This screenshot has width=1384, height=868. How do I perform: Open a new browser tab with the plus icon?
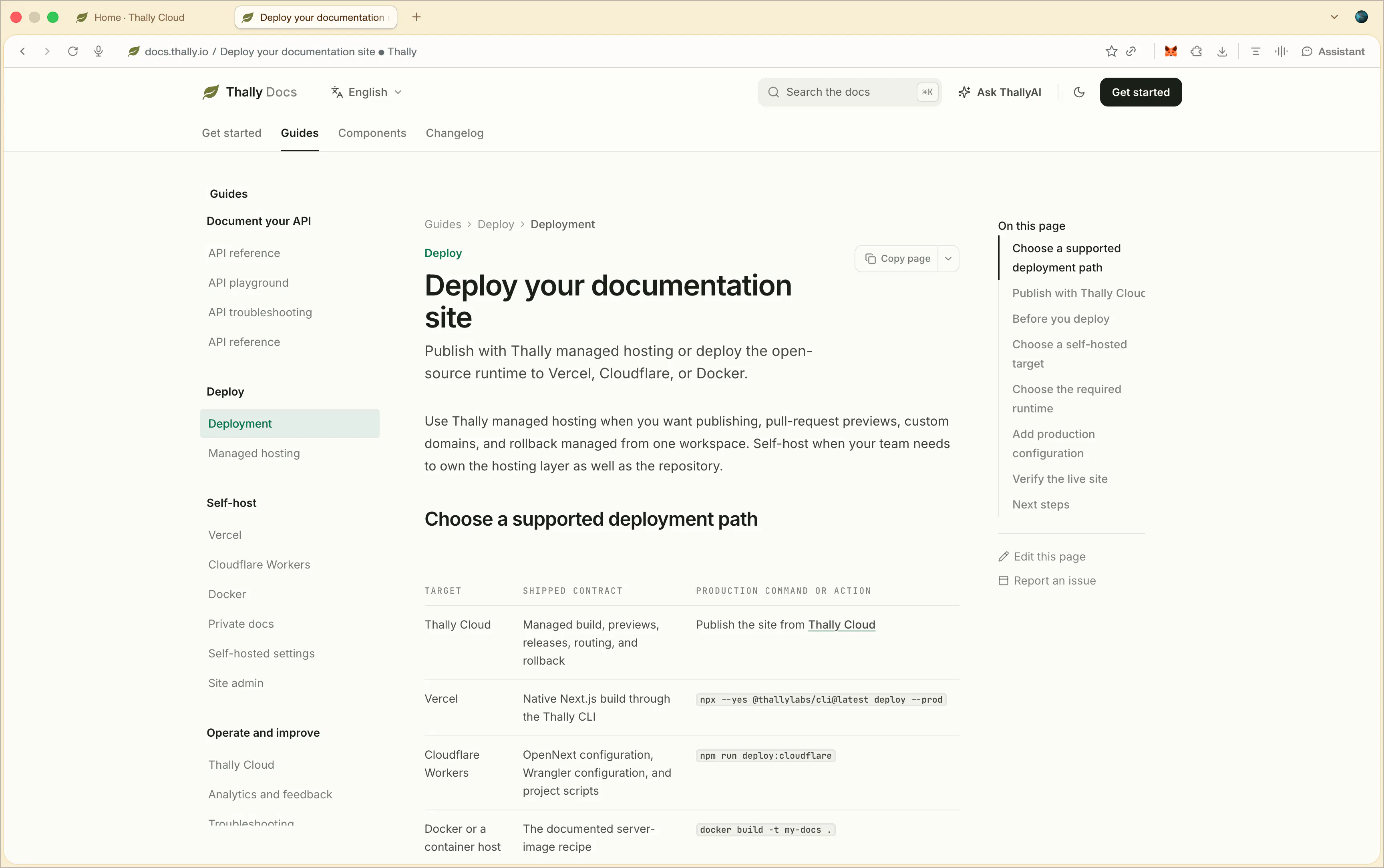click(x=417, y=17)
